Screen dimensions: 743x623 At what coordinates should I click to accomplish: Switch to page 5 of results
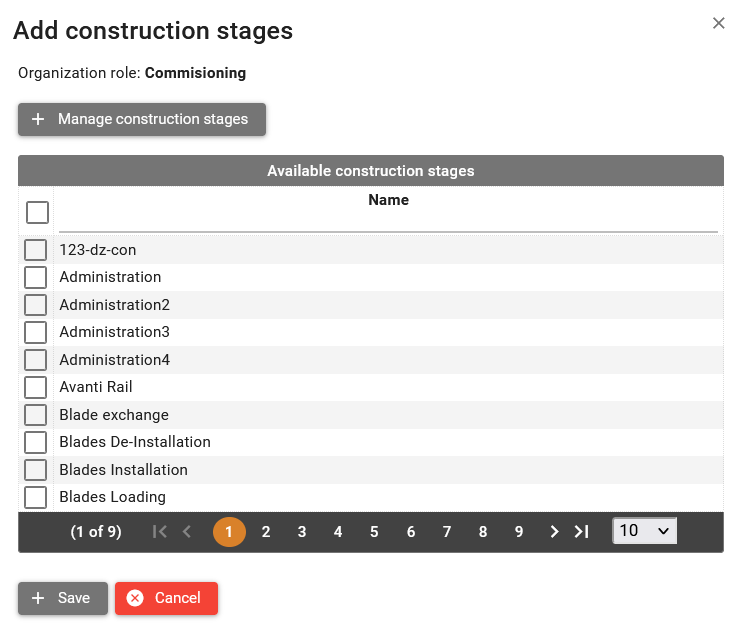374,532
